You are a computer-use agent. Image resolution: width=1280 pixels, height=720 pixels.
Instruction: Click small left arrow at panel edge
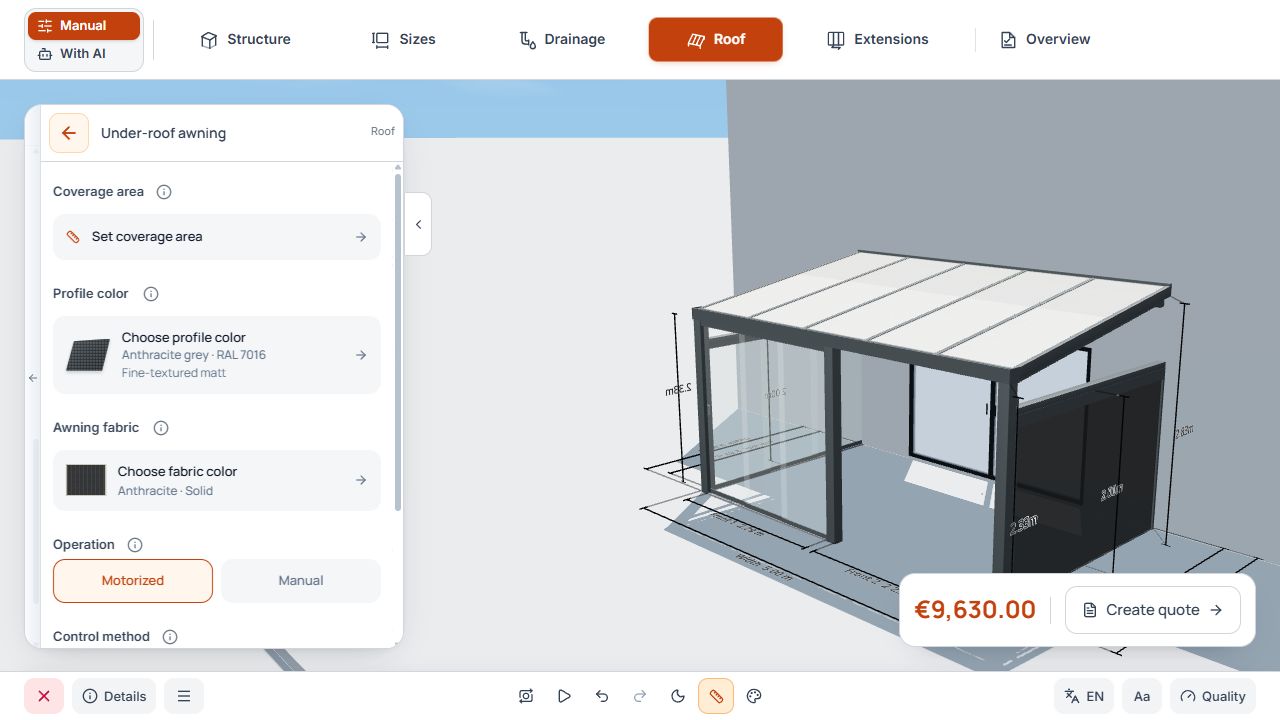[33, 378]
